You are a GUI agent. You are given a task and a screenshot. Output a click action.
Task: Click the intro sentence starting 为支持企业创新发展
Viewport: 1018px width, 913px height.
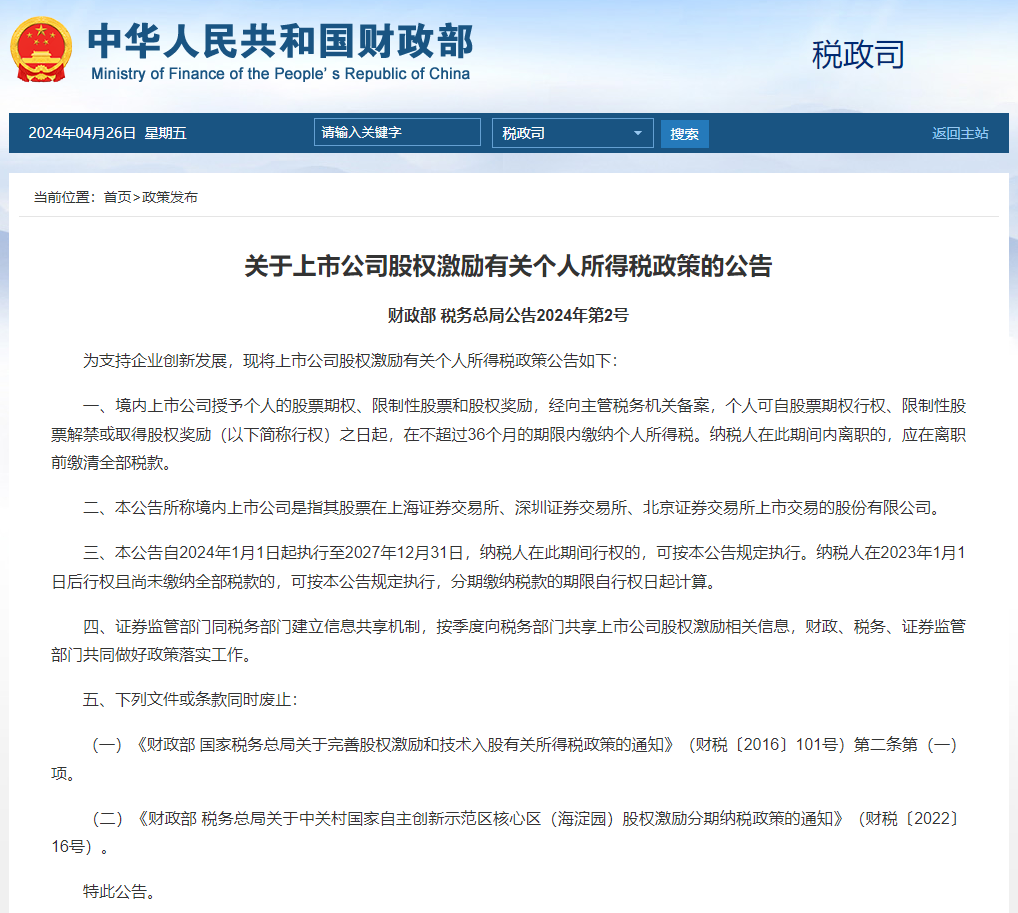click(x=350, y=360)
